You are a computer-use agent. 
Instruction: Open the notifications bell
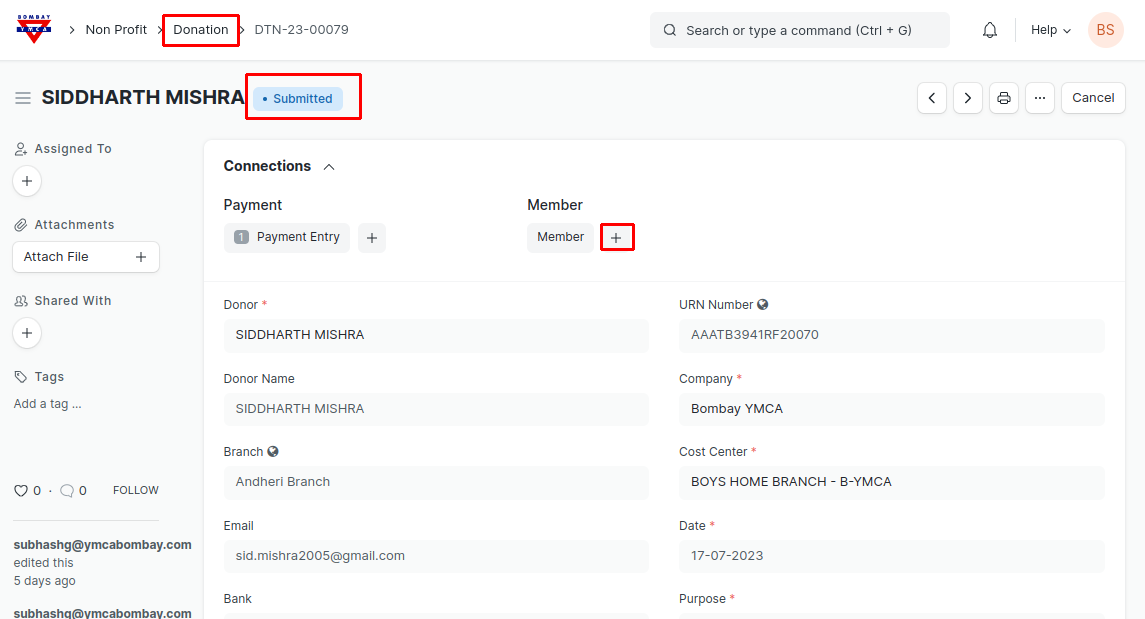pos(989,30)
